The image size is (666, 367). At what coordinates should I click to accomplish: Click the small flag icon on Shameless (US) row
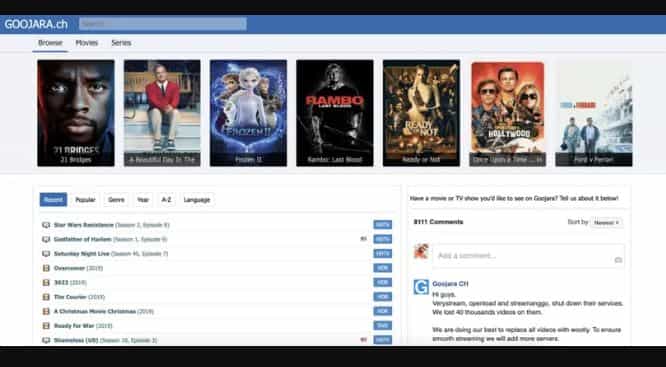tap(363, 340)
